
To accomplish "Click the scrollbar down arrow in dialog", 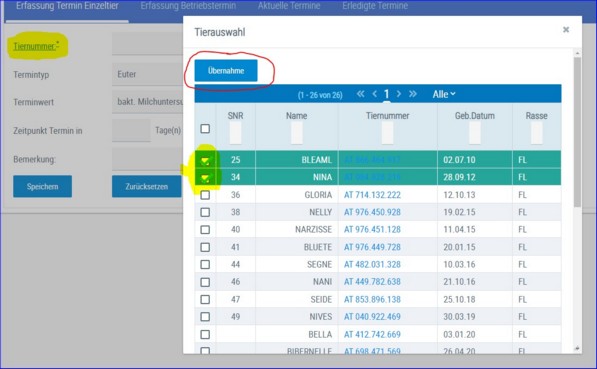I will [577, 348].
